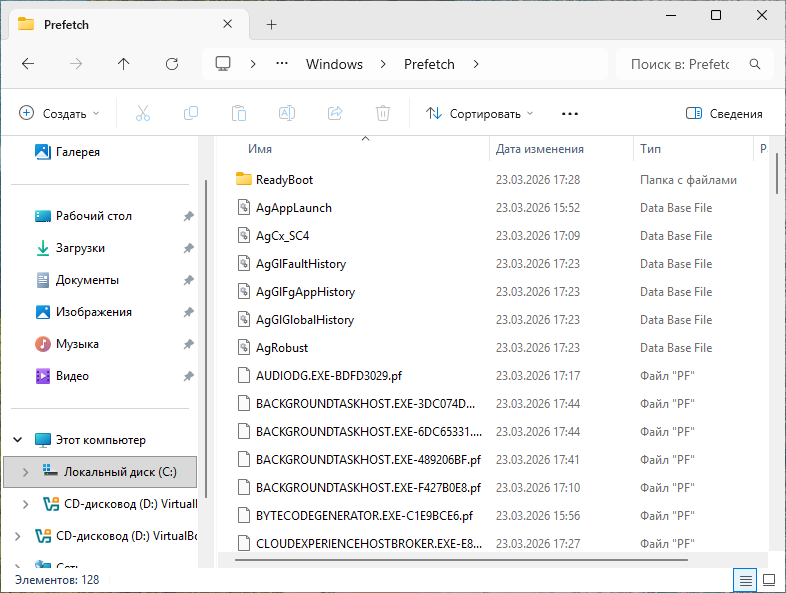
Task: Switch to details list view icon
Action: click(x=744, y=580)
